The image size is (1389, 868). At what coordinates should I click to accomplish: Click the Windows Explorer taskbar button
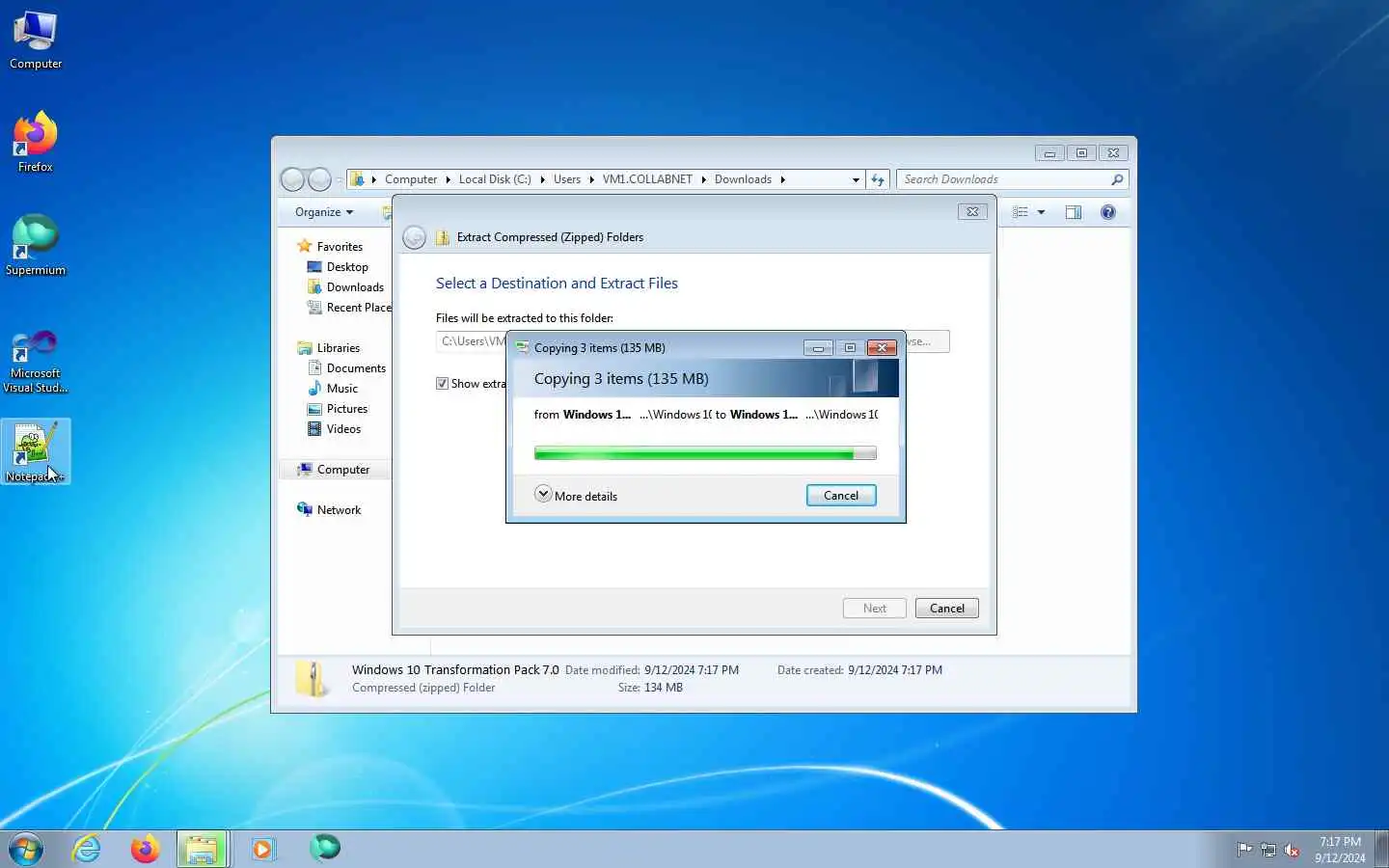203,849
